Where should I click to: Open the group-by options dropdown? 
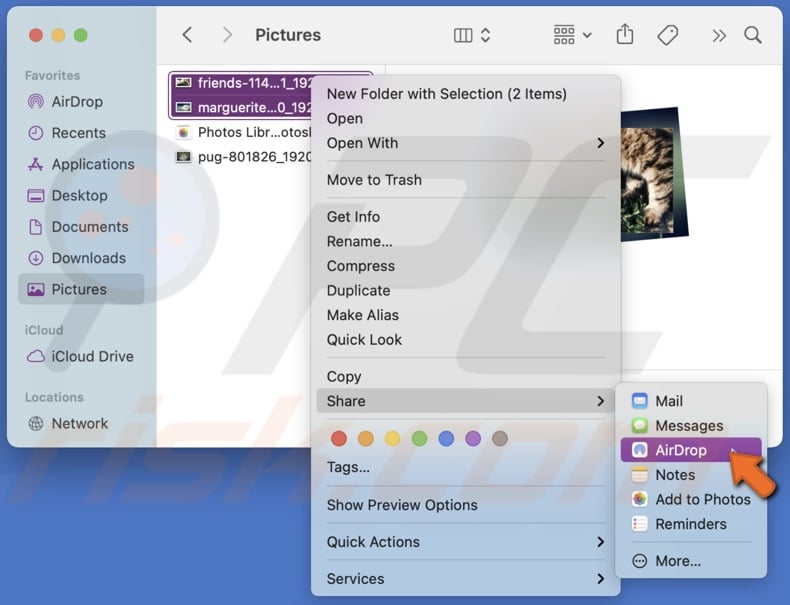click(572, 35)
